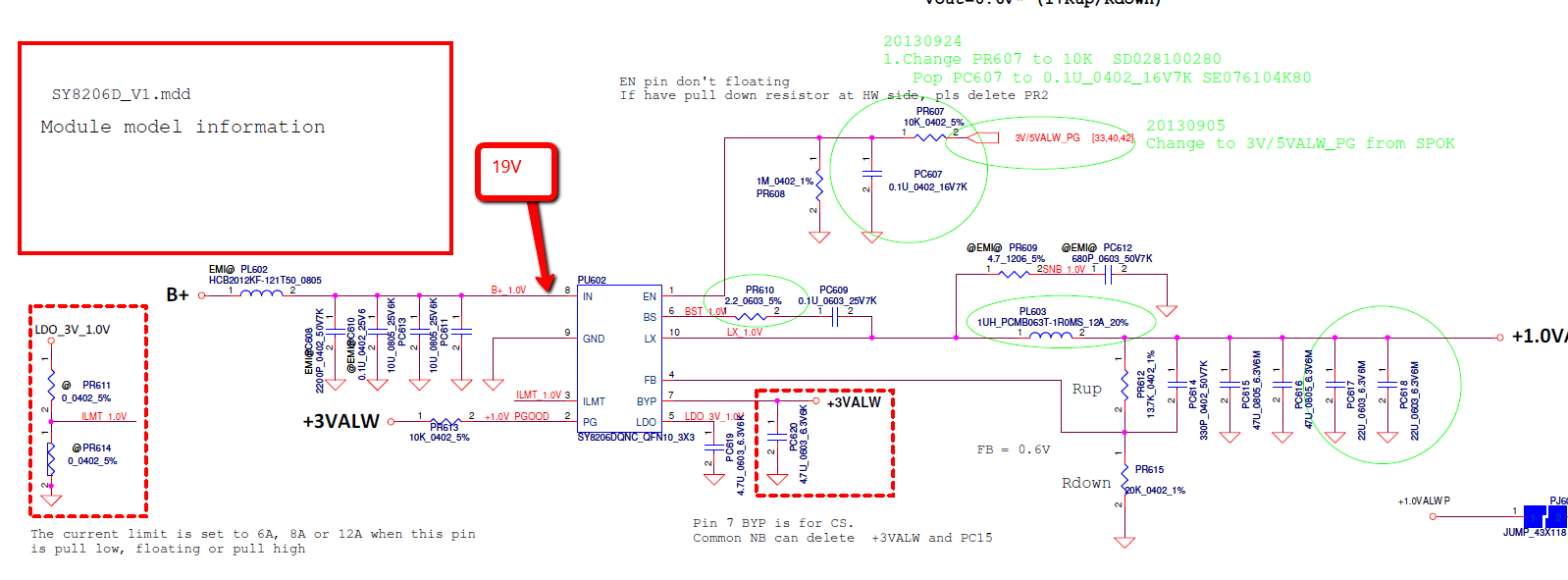The width and height of the screenshot is (1568, 580).
Task: Click the FB pin label on PU602
Action: [650, 380]
